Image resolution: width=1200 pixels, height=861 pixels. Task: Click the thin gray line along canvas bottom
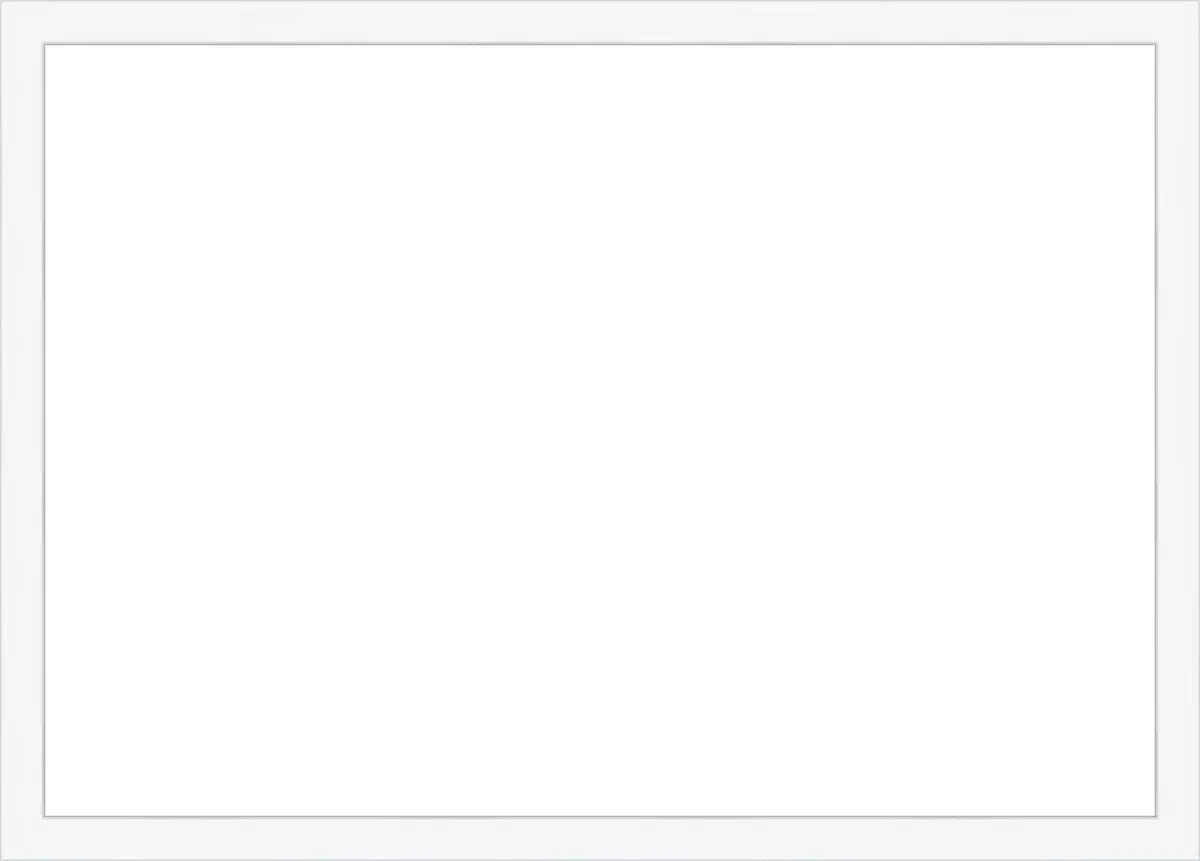[600, 816]
